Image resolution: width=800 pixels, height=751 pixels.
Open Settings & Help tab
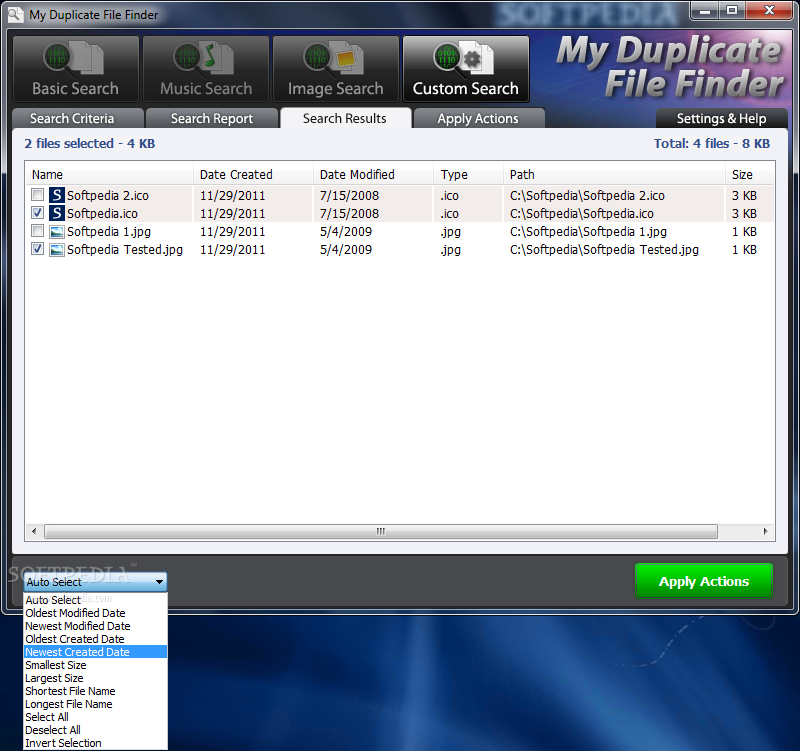[x=721, y=118]
